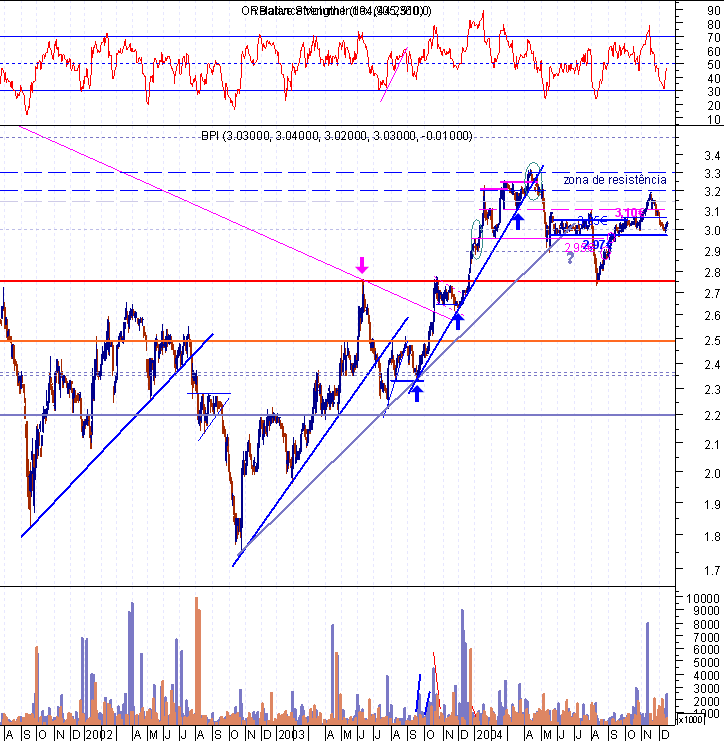The height and width of the screenshot is (741, 724).
Task: Click the 2.4 value on the price axis
Action: (x=712, y=364)
